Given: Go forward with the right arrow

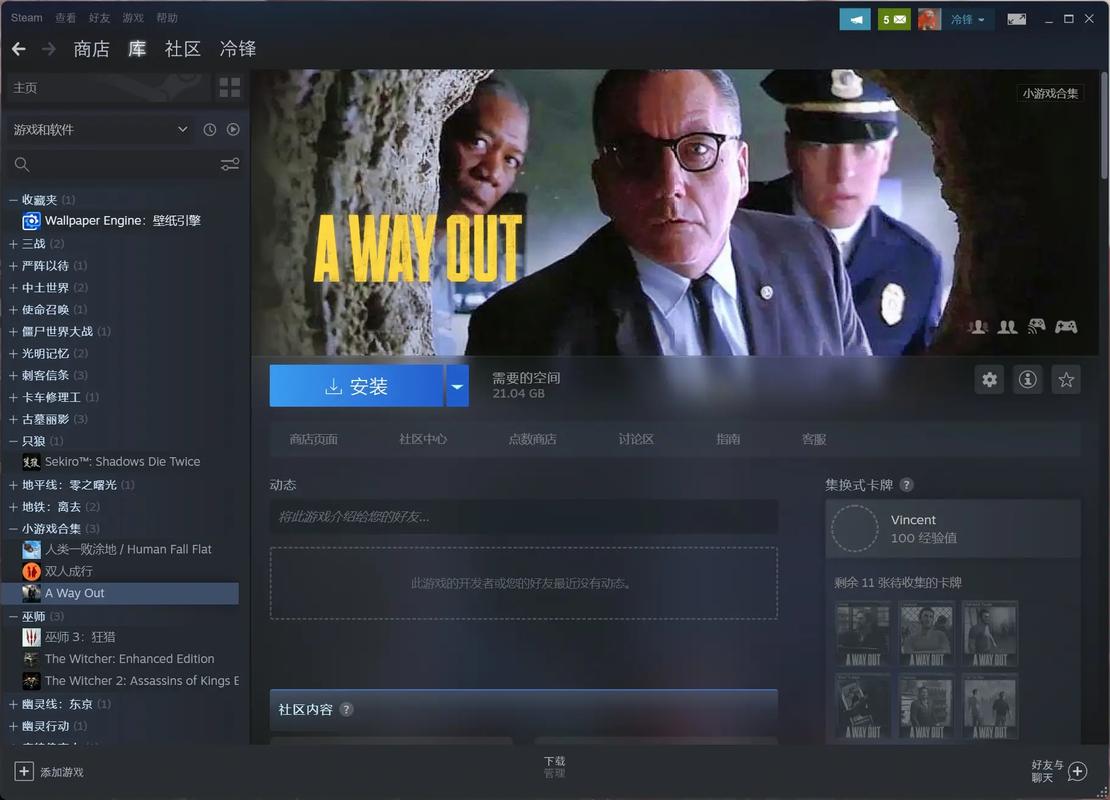Looking at the screenshot, I should point(49,49).
